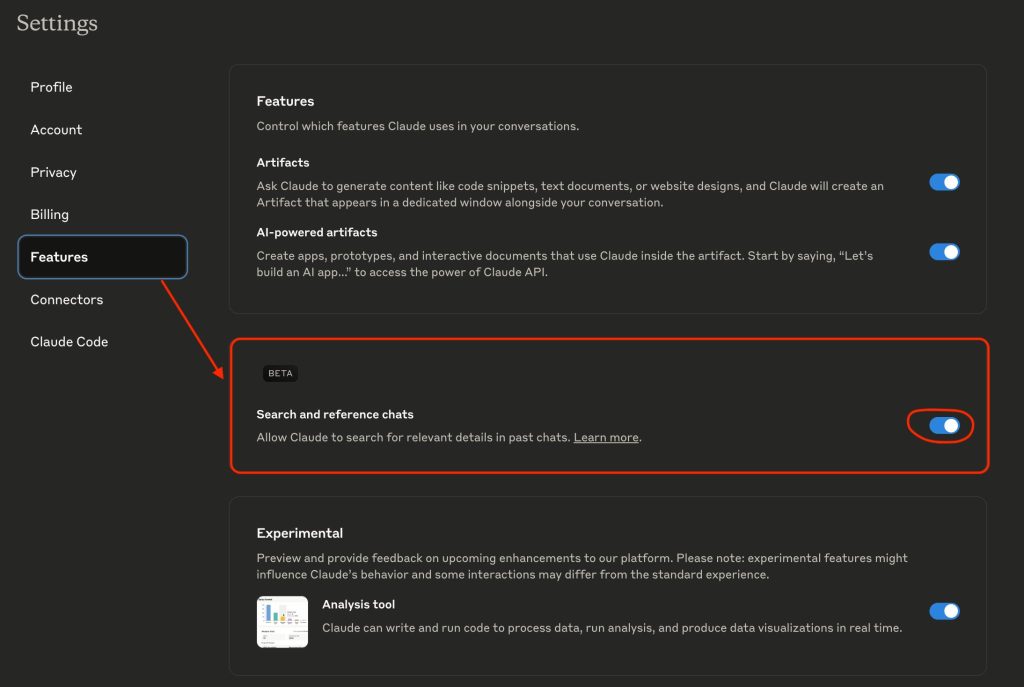Open the Account settings section
The width and height of the screenshot is (1024, 687).
click(x=56, y=129)
